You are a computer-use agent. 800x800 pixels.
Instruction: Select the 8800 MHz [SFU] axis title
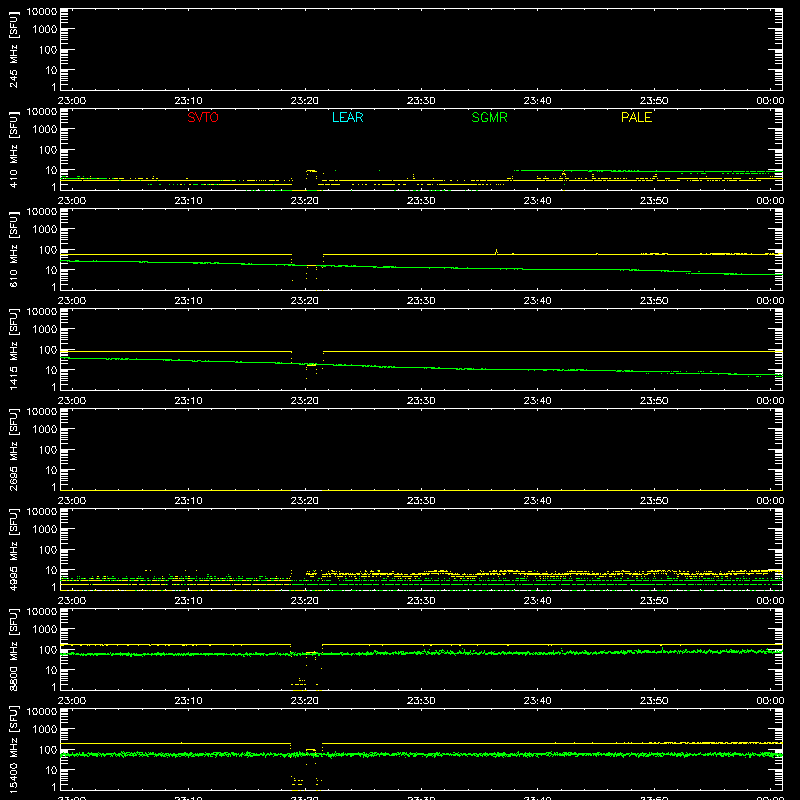pos(14,649)
